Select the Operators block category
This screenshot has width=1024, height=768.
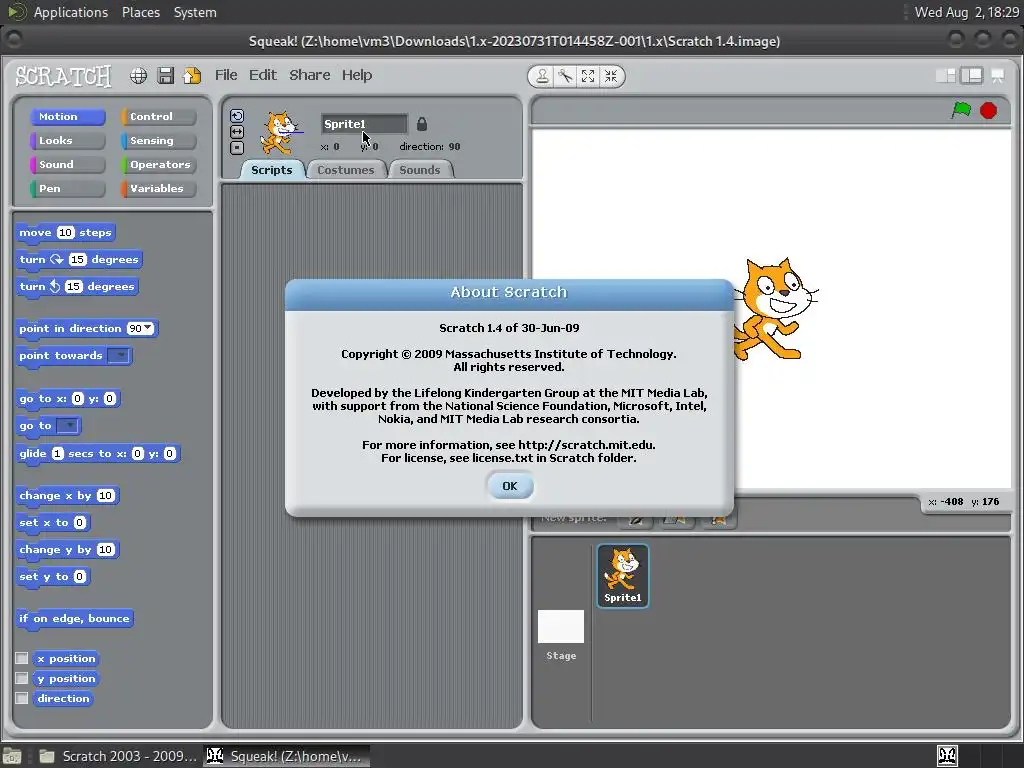click(158, 165)
